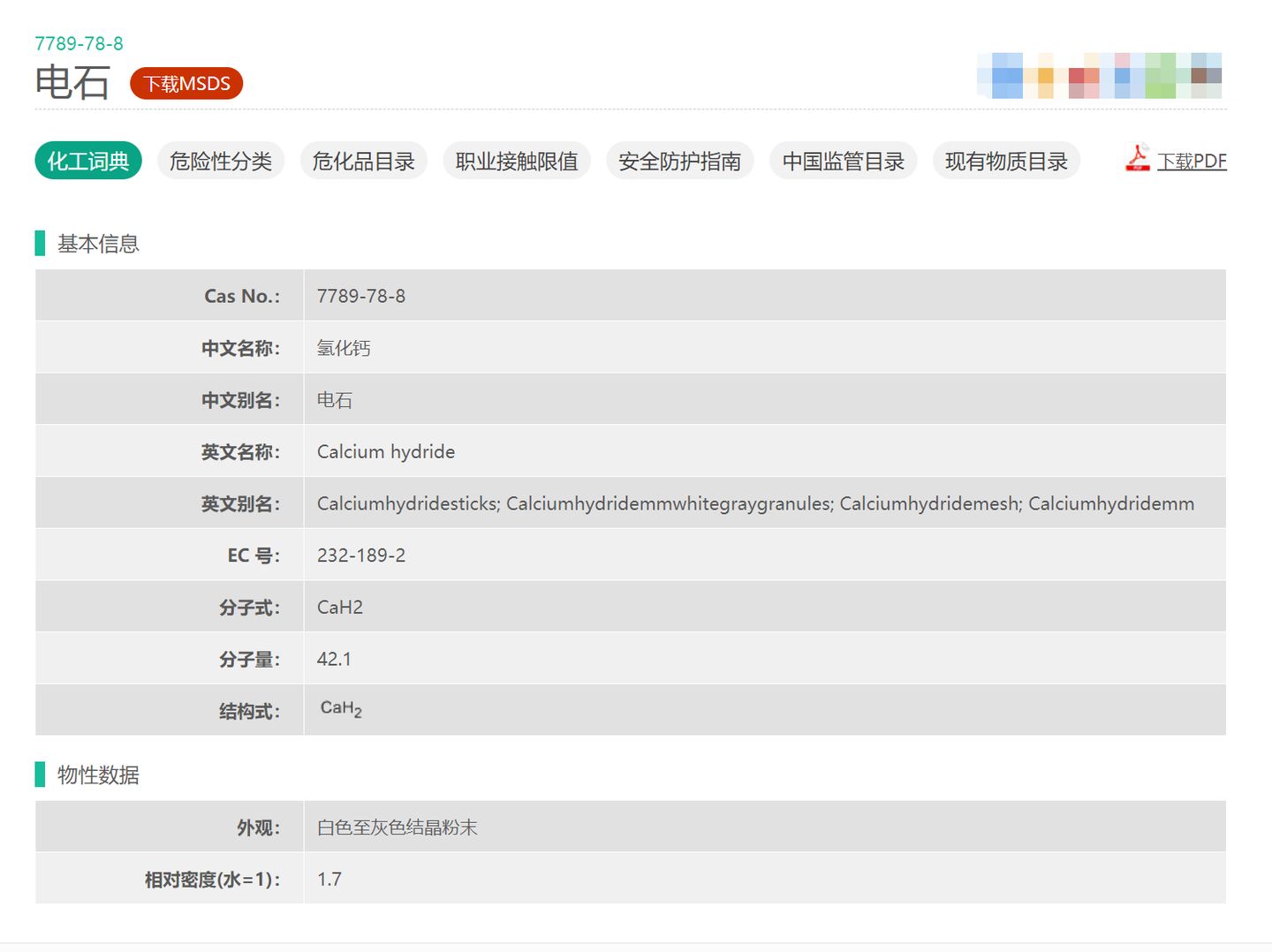Image resolution: width=1272 pixels, height=952 pixels.
Task: Click the 分子量: row label
Action: click(x=250, y=660)
